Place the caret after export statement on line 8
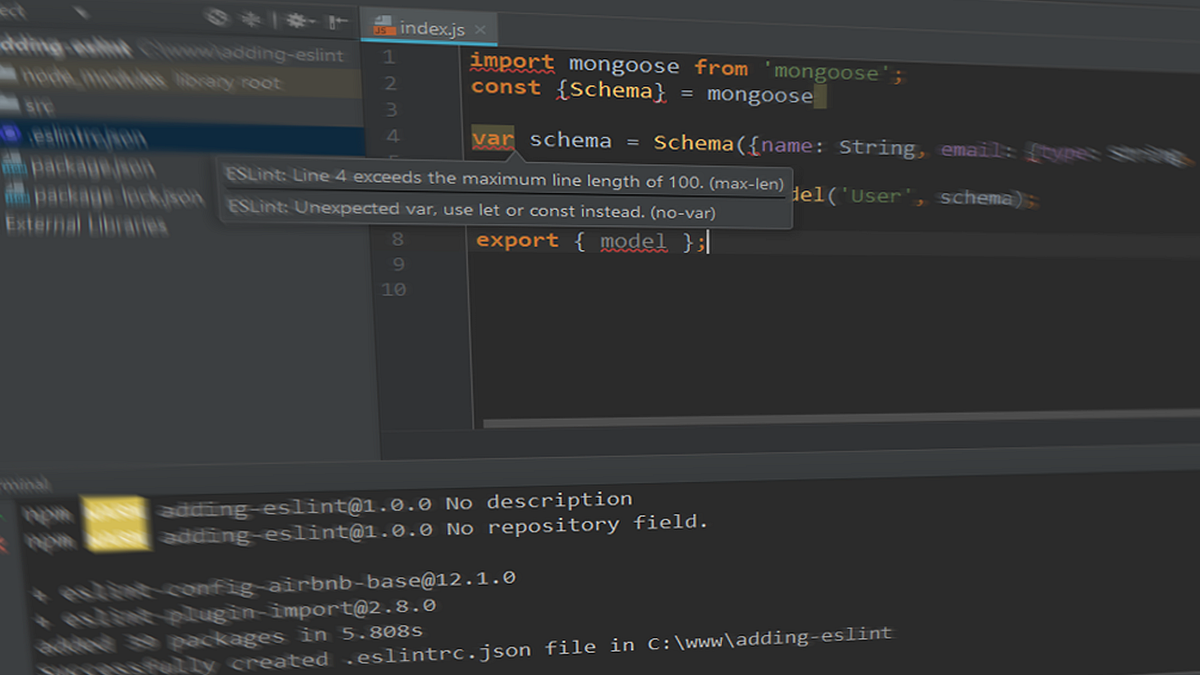The image size is (1200, 675). [708, 240]
